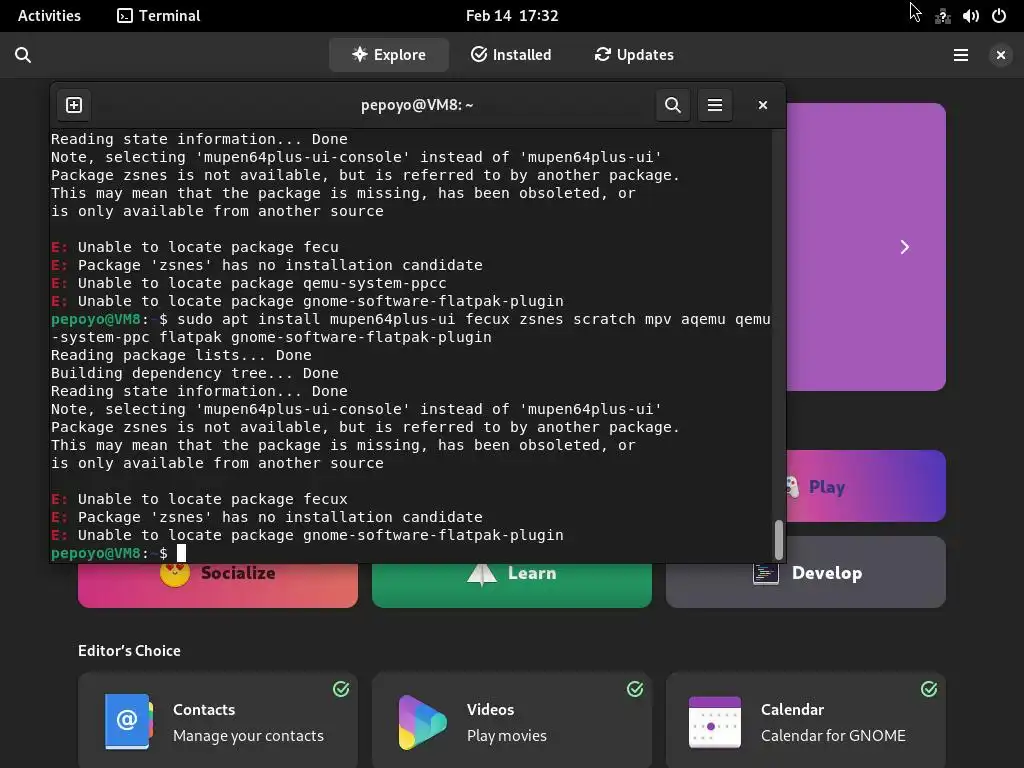Open the search in GNOME Software

(23, 55)
